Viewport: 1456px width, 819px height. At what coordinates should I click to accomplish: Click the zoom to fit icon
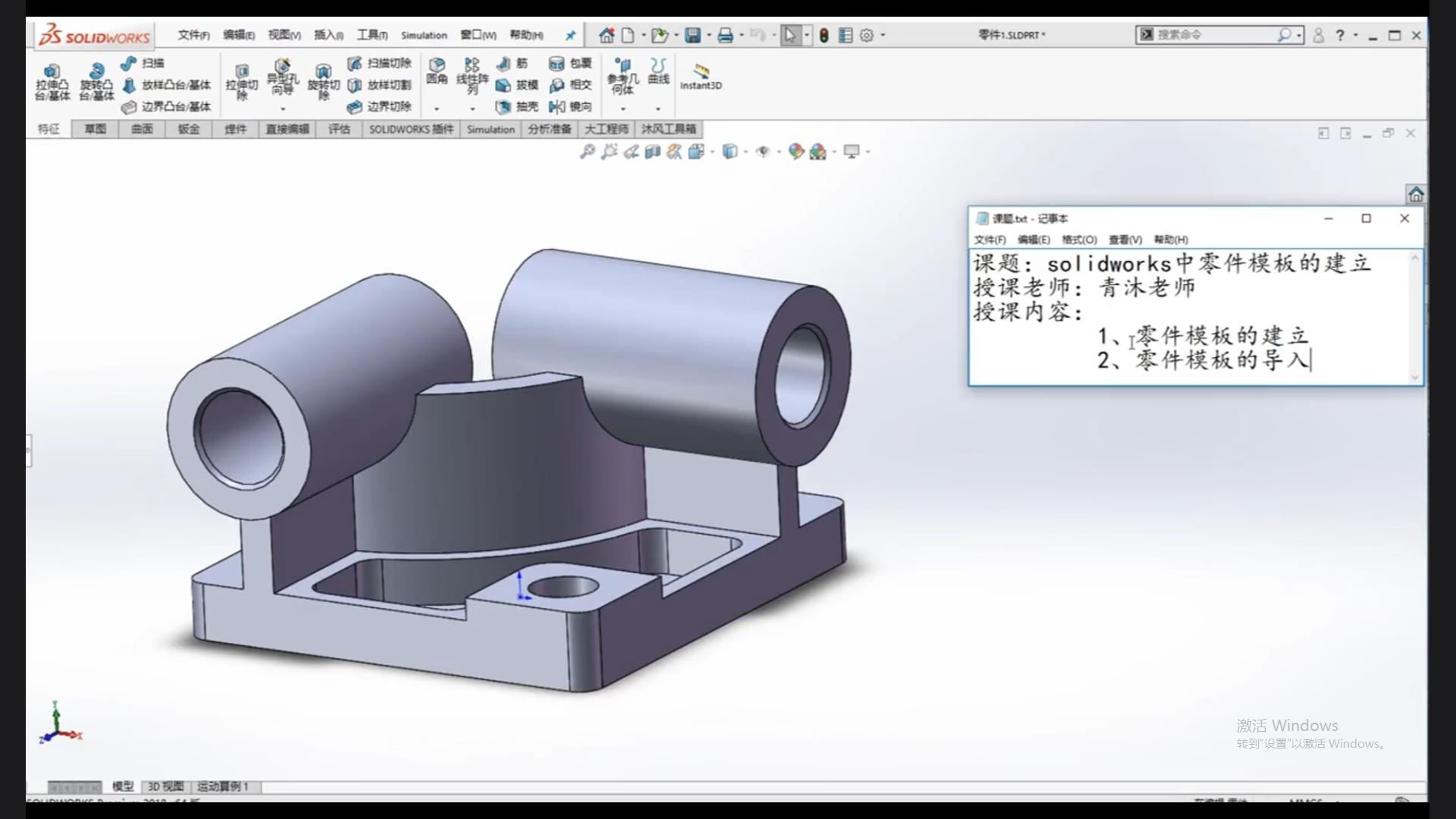coord(588,152)
